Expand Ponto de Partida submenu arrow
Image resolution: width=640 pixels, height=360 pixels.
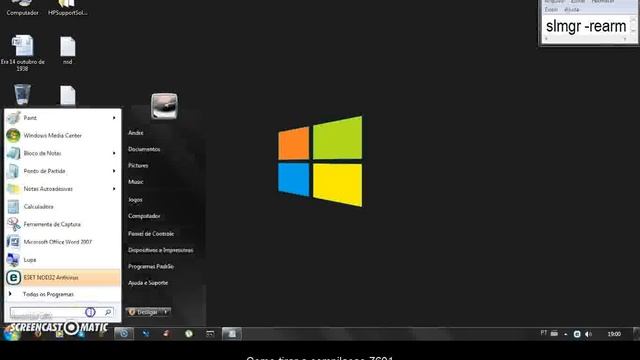click(114, 171)
